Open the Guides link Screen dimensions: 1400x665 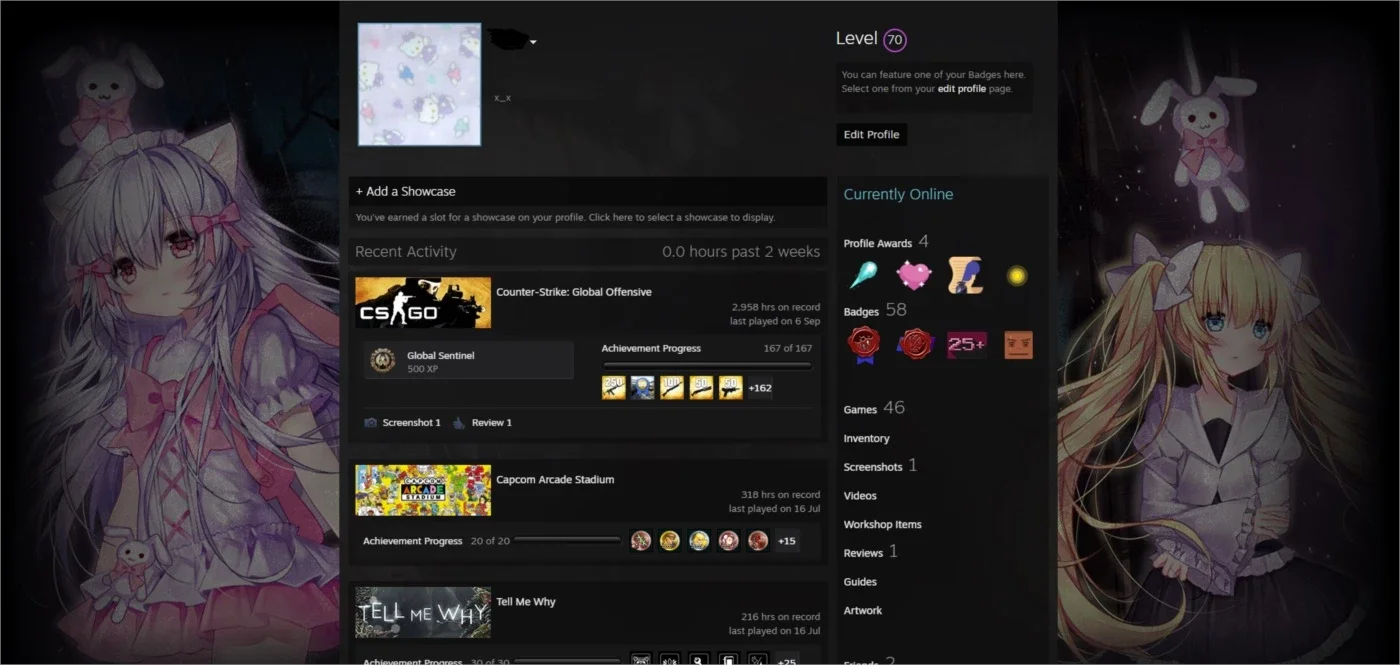(860, 581)
